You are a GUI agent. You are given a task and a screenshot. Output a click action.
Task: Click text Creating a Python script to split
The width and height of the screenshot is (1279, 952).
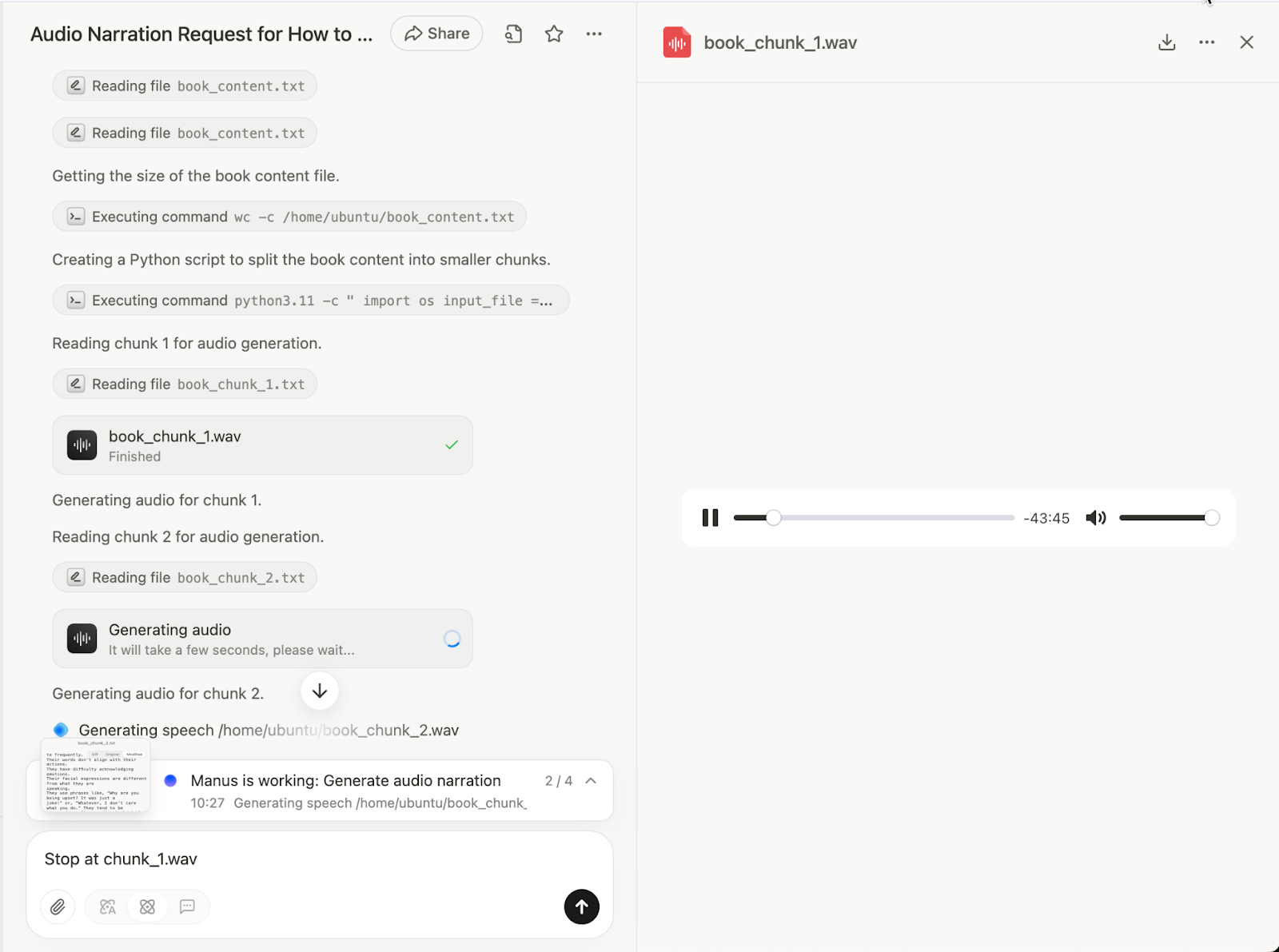click(301, 260)
